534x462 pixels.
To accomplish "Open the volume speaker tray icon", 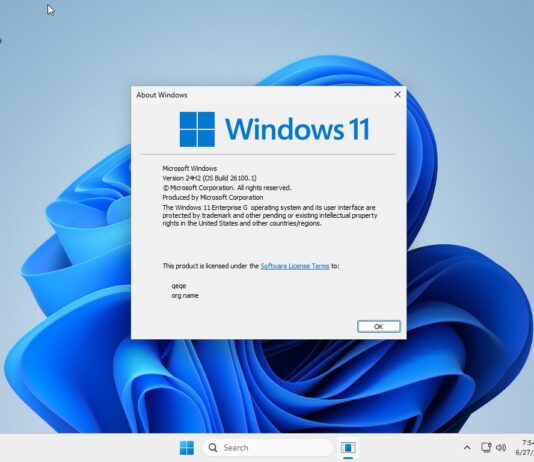I will [501, 447].
